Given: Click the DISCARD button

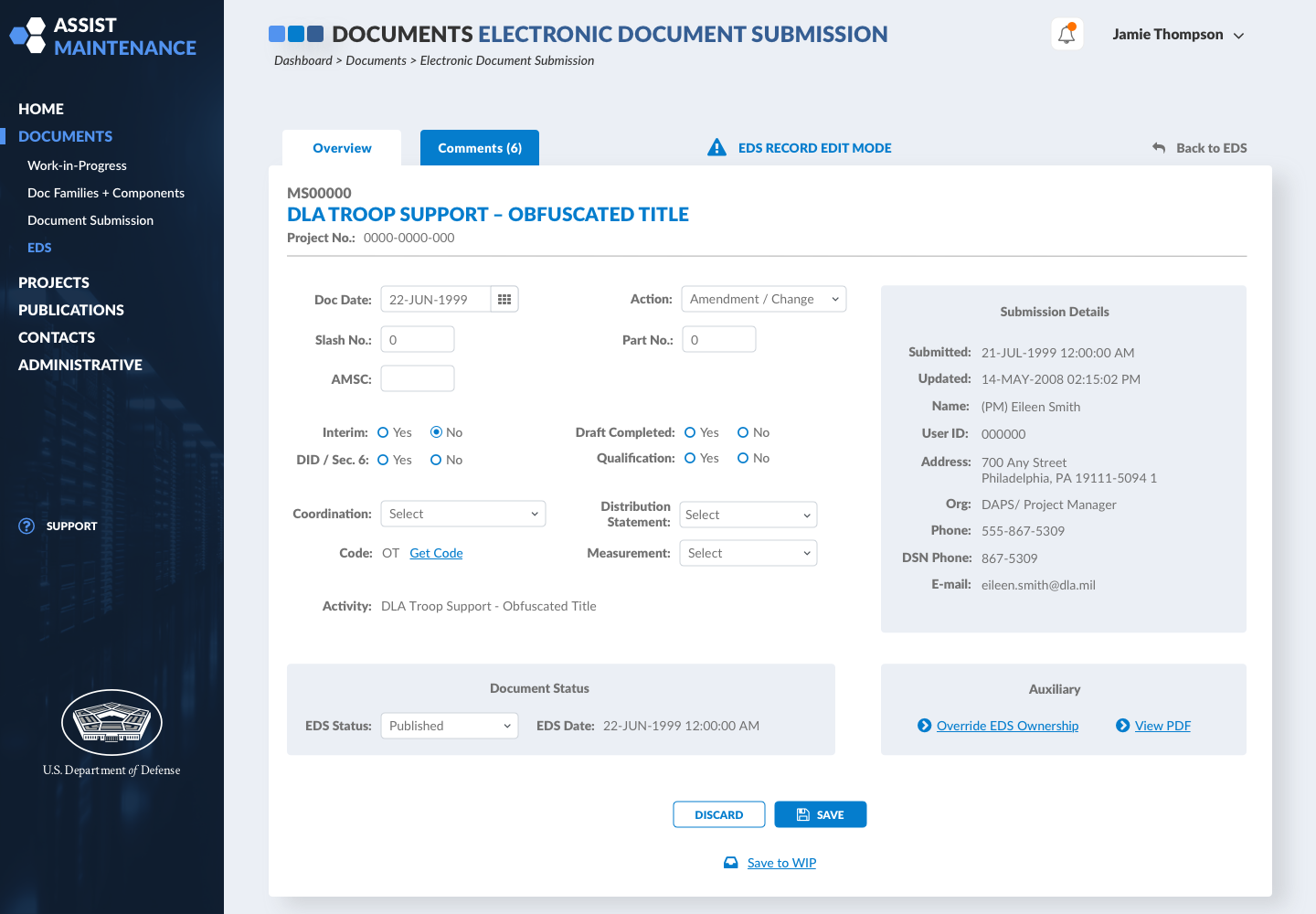Looking at the screenshot, I should (x=719, y=814).
